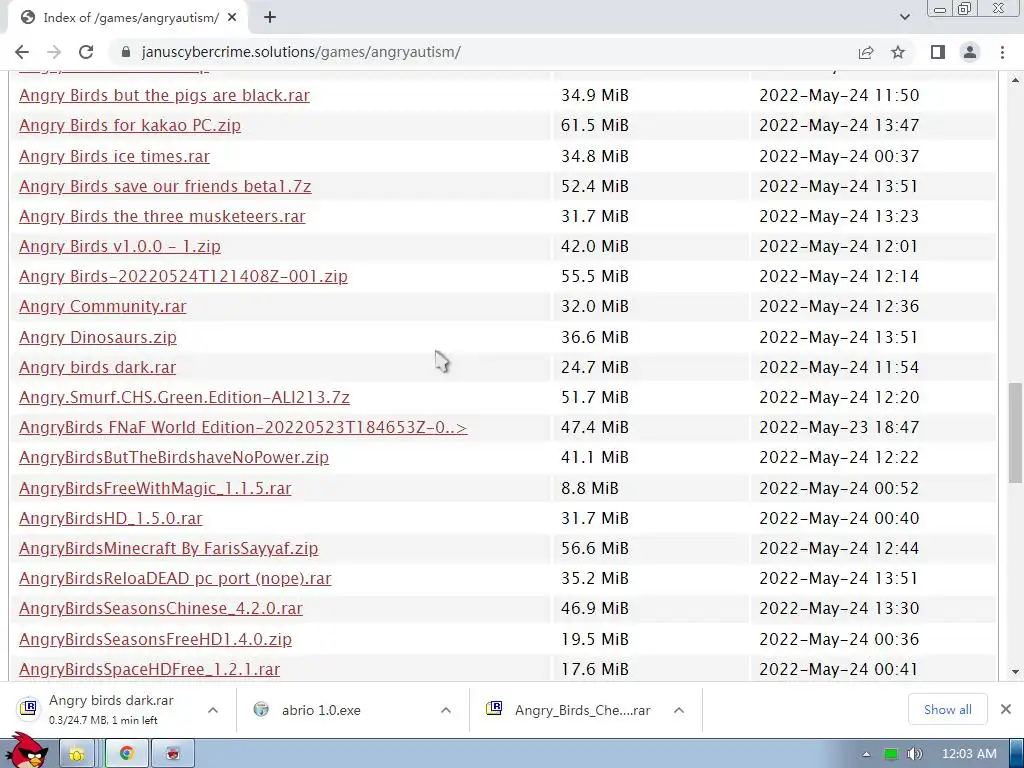
Task: Close the Index of /games tab
Action: [232, 18]
